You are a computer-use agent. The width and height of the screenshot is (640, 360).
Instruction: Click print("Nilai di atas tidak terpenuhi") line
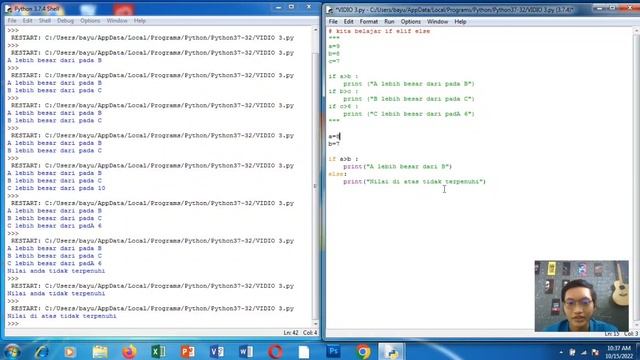pos(415,181)
